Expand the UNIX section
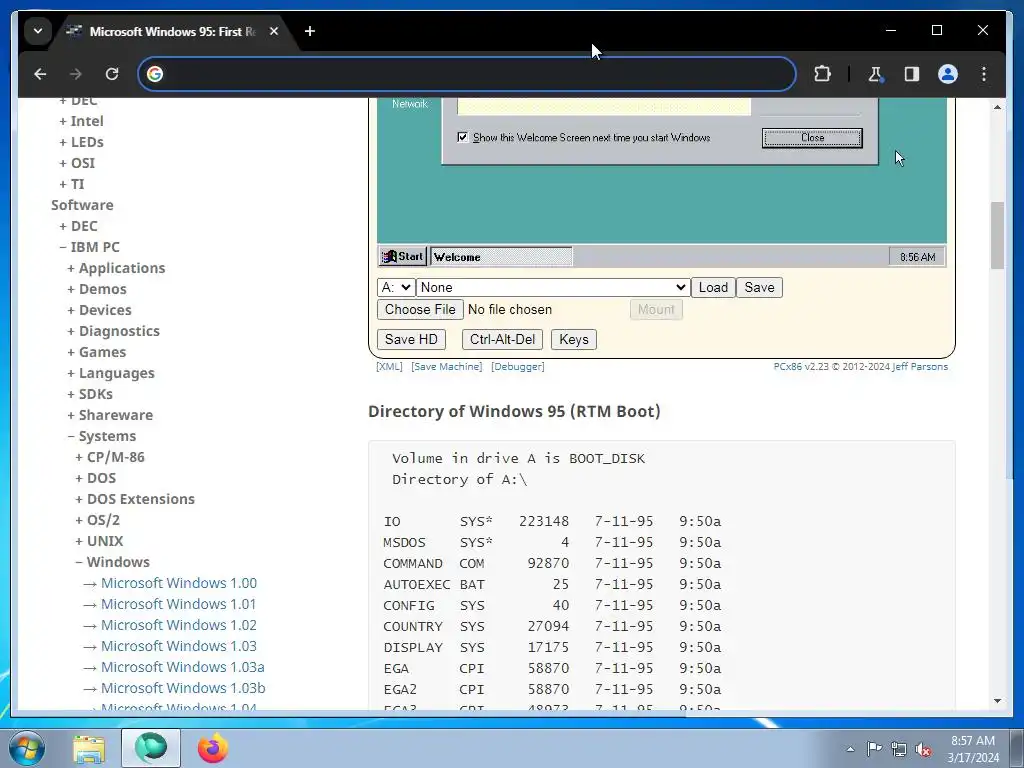Viewport: 1024px width, 768px height. click(x=99, y=541)
